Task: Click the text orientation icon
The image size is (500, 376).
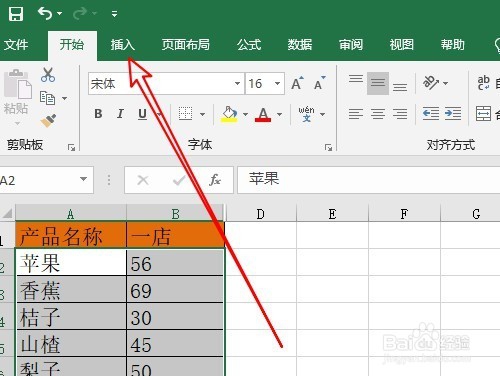Action: tap(431, 83)
